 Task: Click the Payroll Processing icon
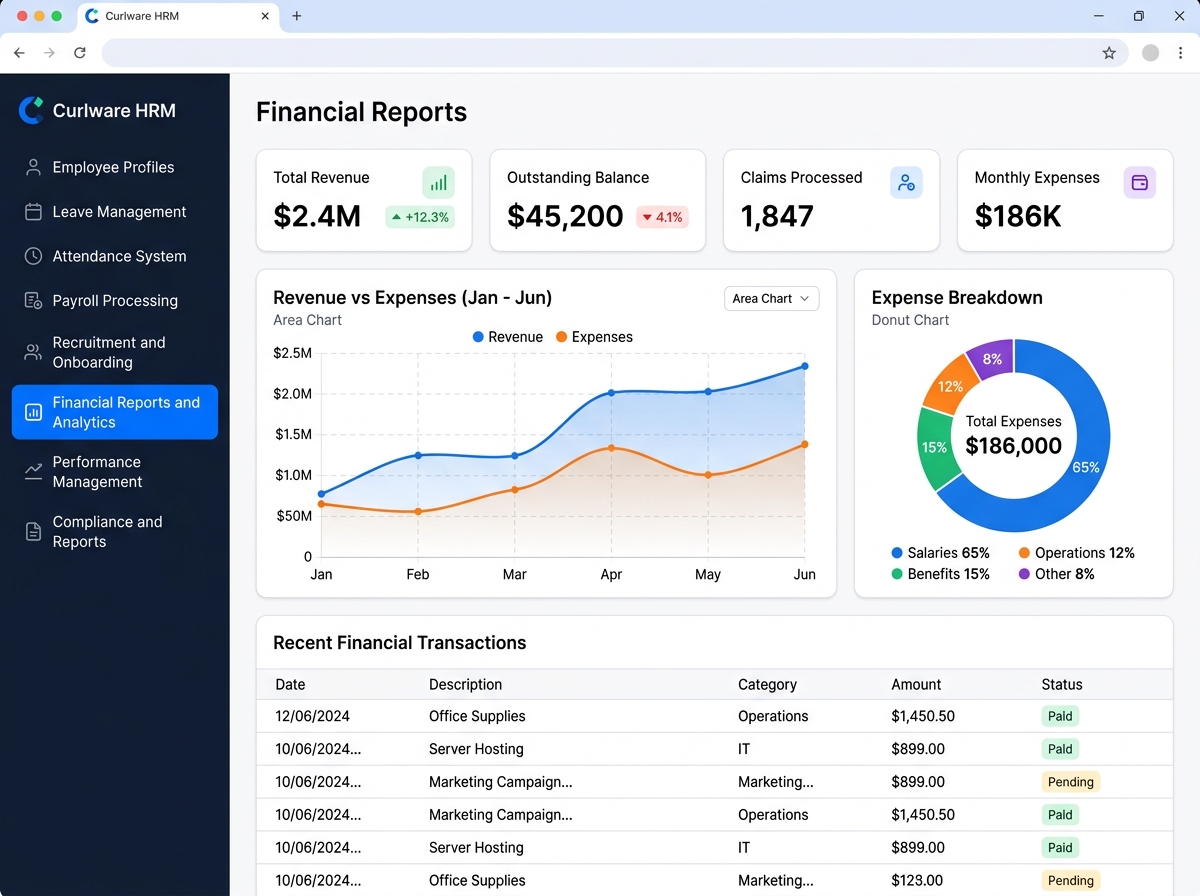33,301
